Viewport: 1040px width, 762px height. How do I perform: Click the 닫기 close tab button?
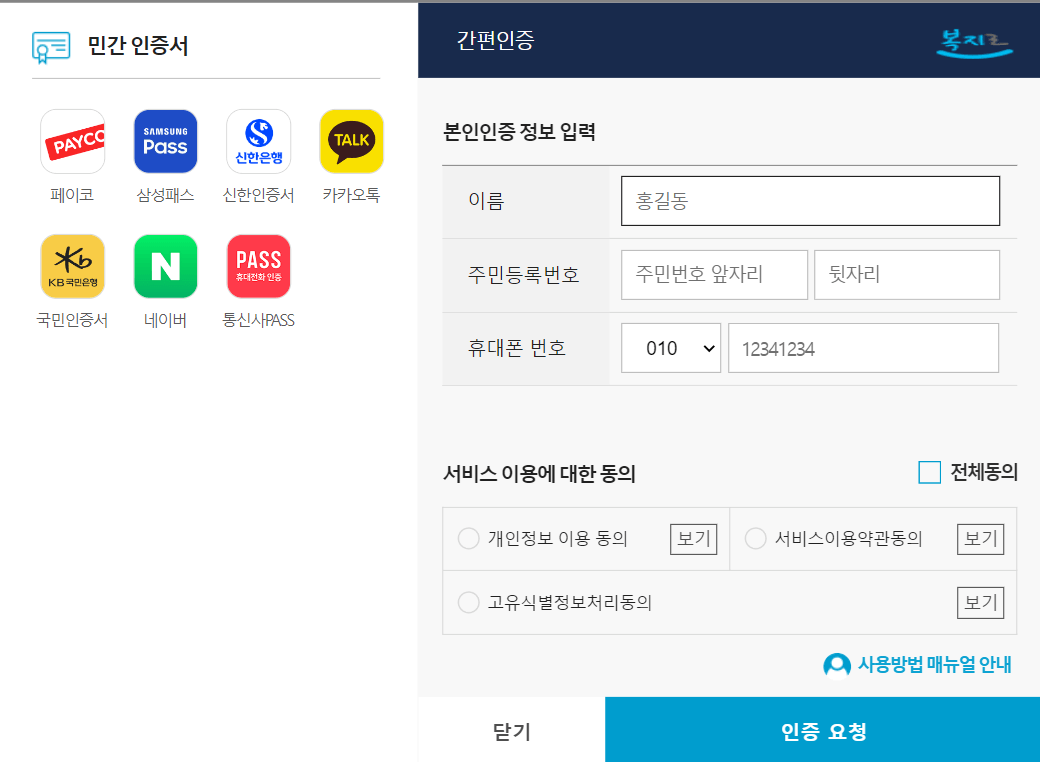[510, 729]
